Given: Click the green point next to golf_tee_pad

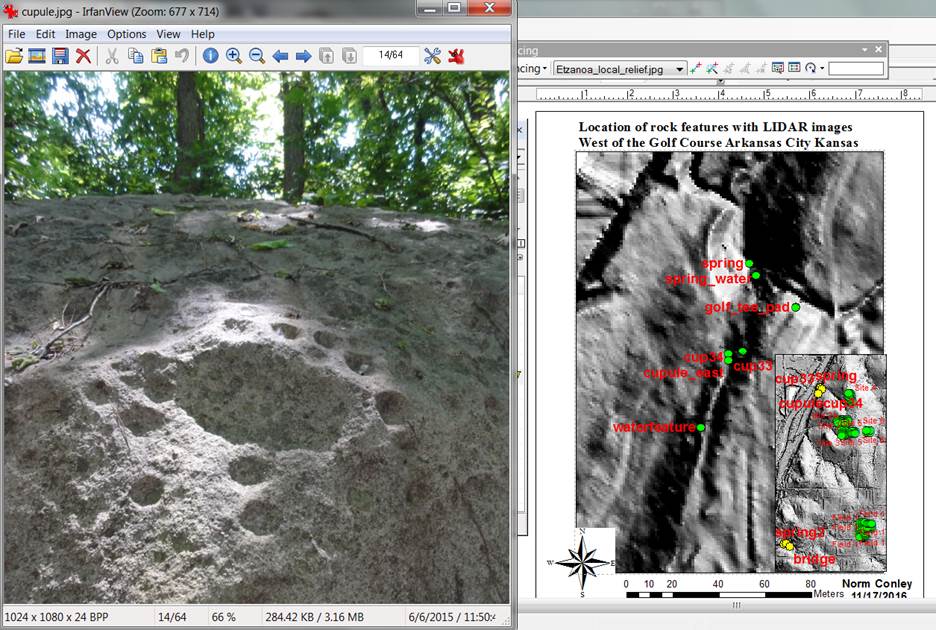Looking at the screenshot, I should point(795,307).
